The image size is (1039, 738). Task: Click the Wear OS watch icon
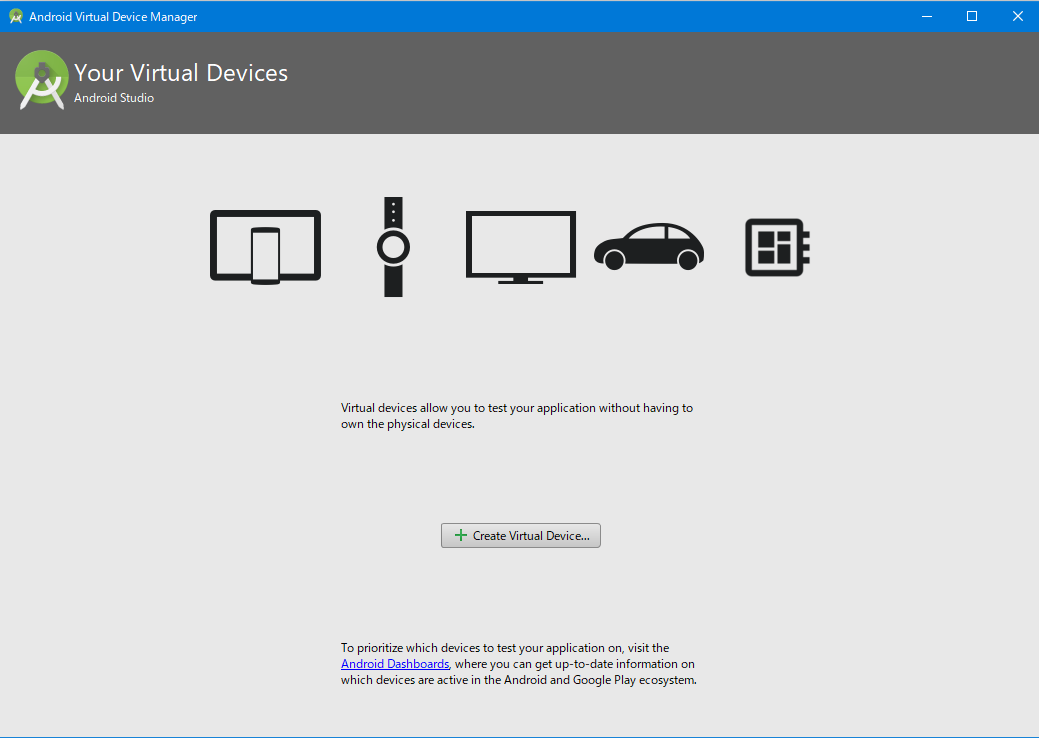[x=393, y=246]
